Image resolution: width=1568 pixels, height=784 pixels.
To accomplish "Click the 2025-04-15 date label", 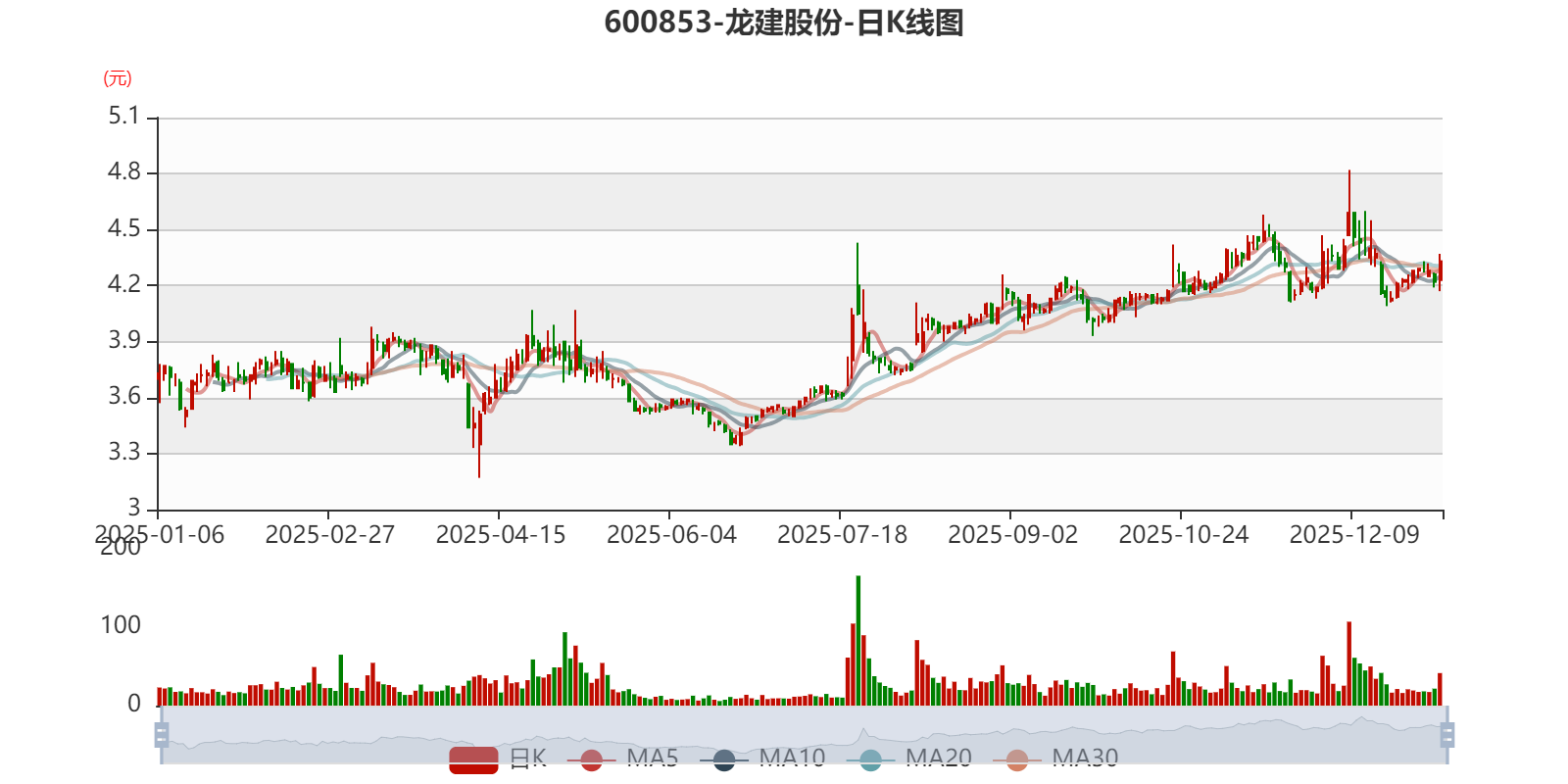I will [x=501, y=535].
